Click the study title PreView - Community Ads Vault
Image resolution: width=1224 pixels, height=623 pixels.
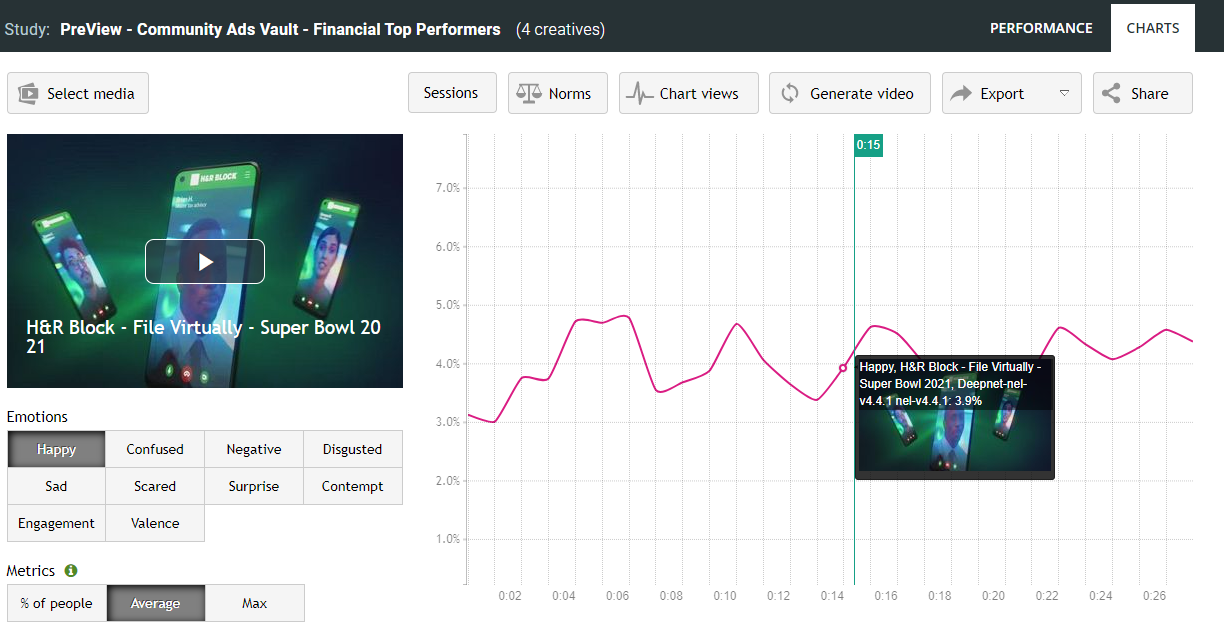(280, 29)
